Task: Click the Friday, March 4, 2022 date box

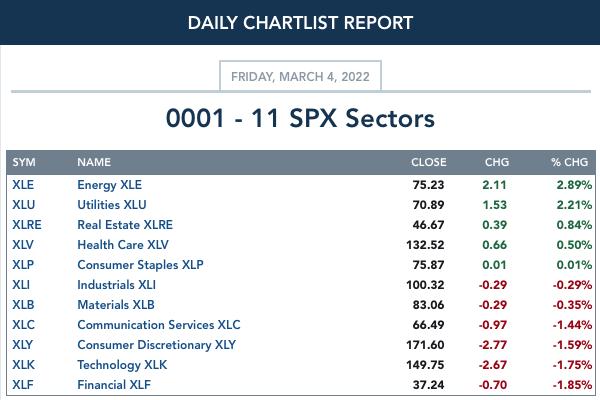Action: pos(300,76)
